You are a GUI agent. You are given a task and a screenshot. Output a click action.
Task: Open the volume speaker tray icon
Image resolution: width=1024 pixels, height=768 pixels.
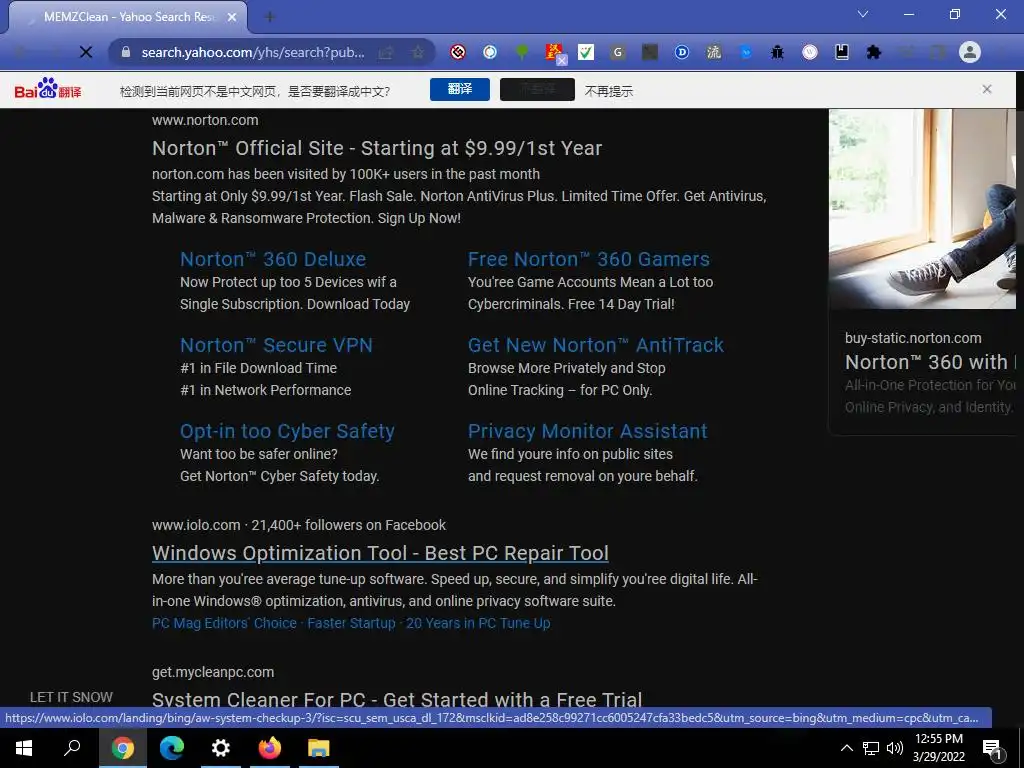[x=895, y=748]
